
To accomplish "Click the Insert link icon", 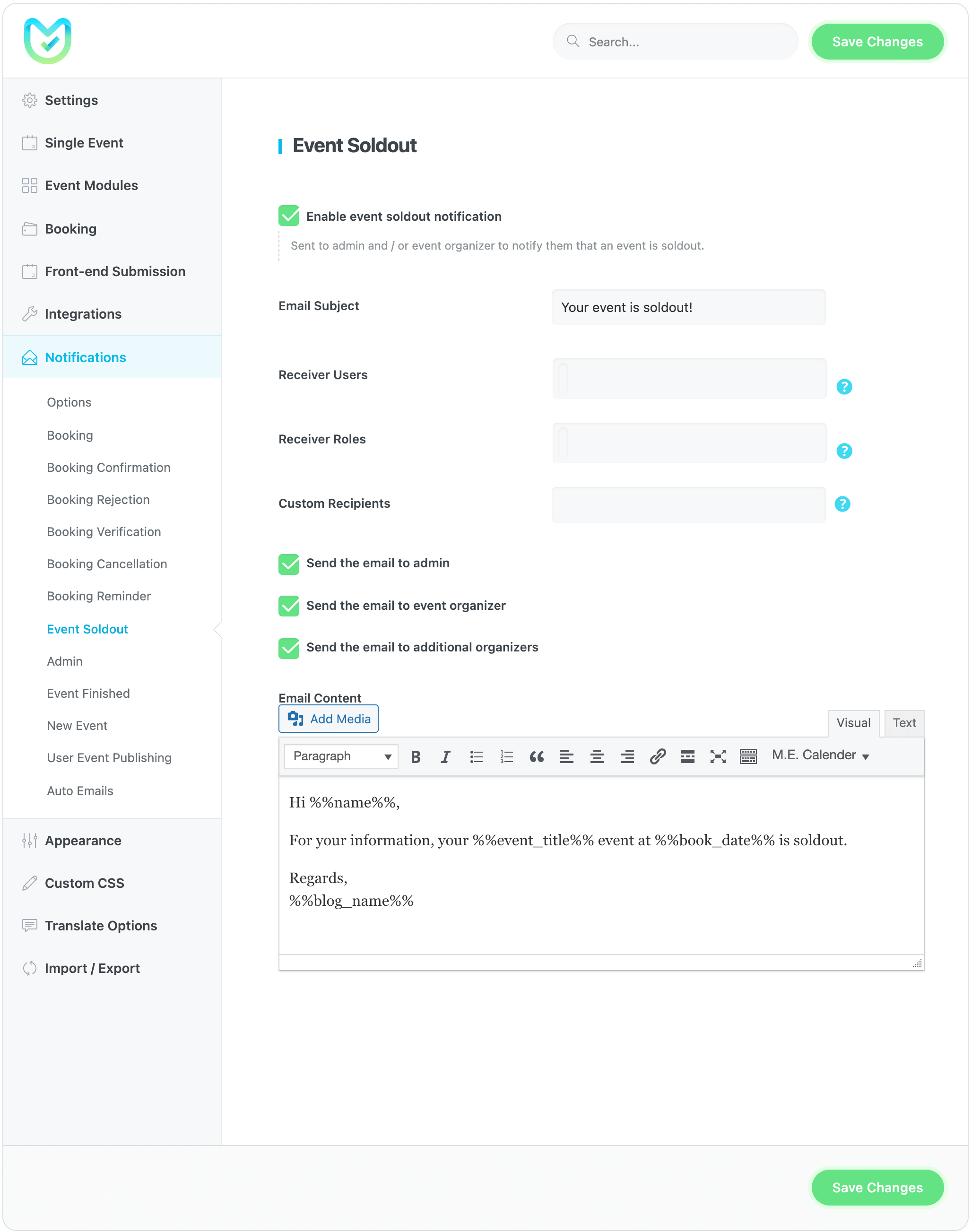I will 657,756.
